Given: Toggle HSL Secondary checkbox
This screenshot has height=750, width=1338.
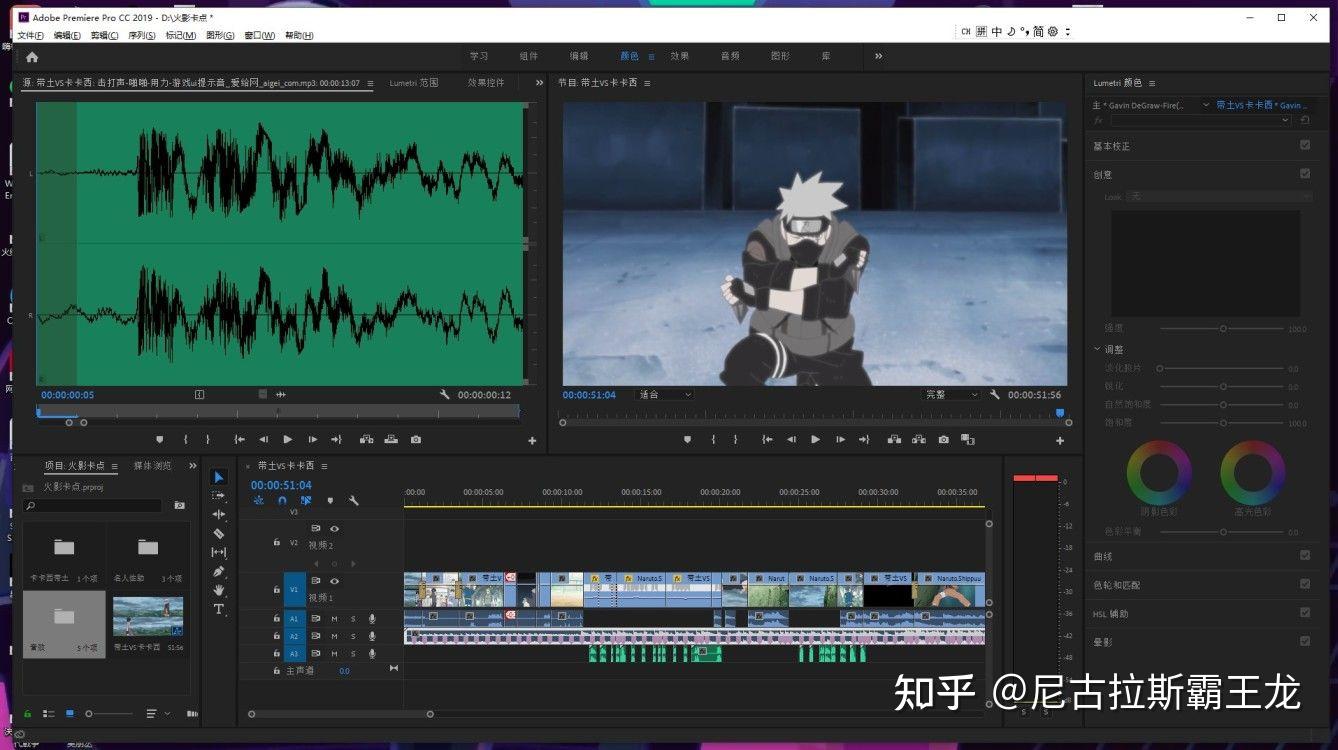Looking at the screenshot, I should [1305, 612].
